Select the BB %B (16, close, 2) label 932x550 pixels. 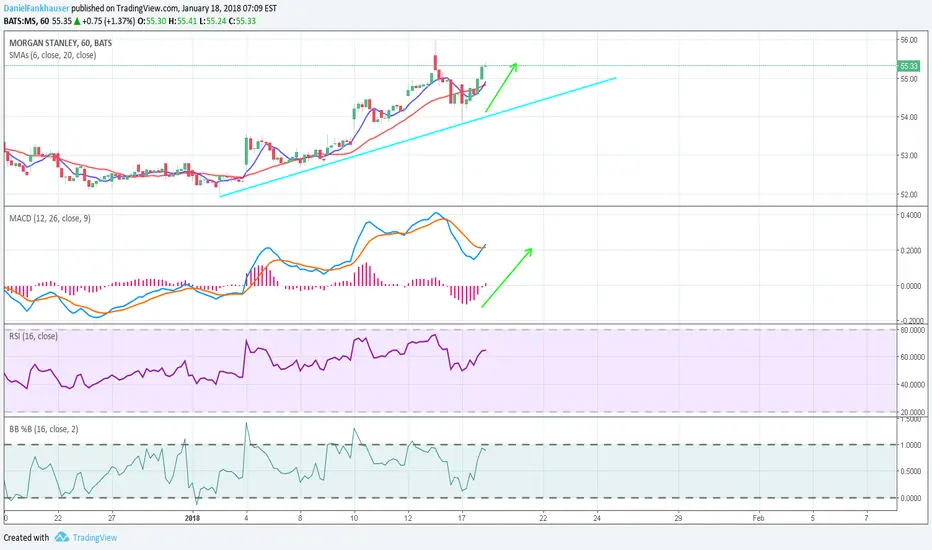pos(43,429)
